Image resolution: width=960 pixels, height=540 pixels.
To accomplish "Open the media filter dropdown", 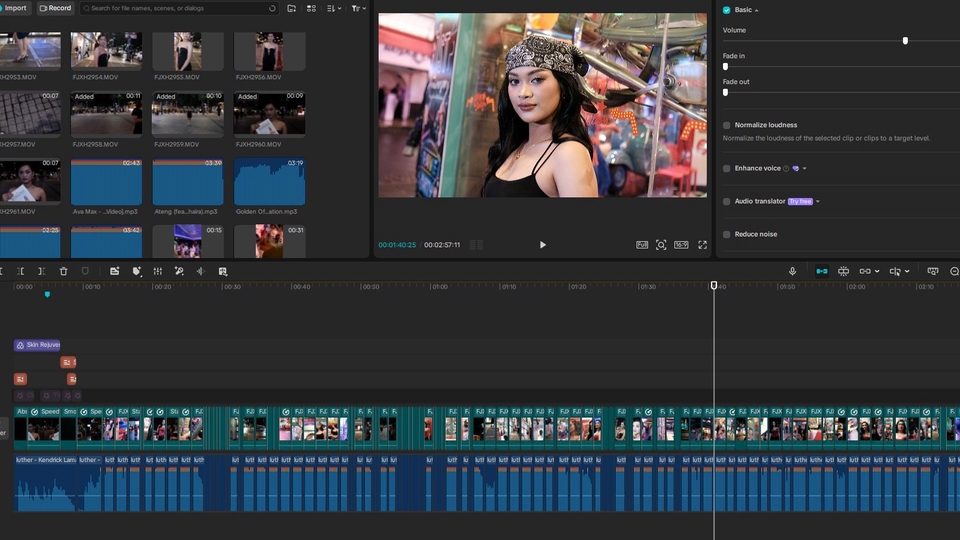I will [358, 8].
